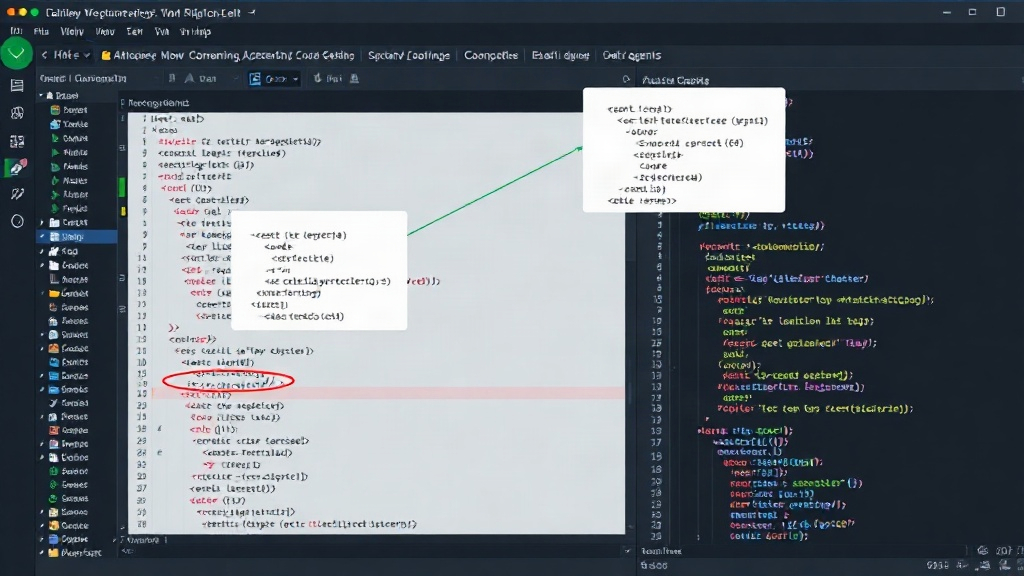1024x576 pixels.
Task: Open the globe icon in left sidebar
Action: tap(17, 113)
